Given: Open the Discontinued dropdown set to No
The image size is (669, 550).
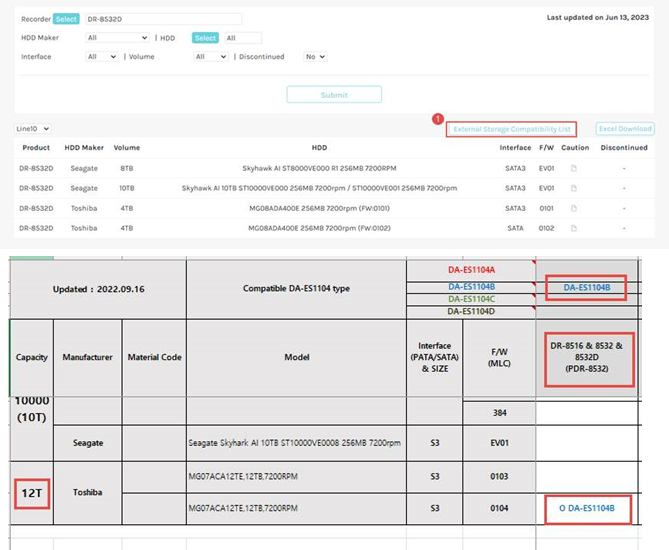Looking at the screenshot, I should [315, 56].
